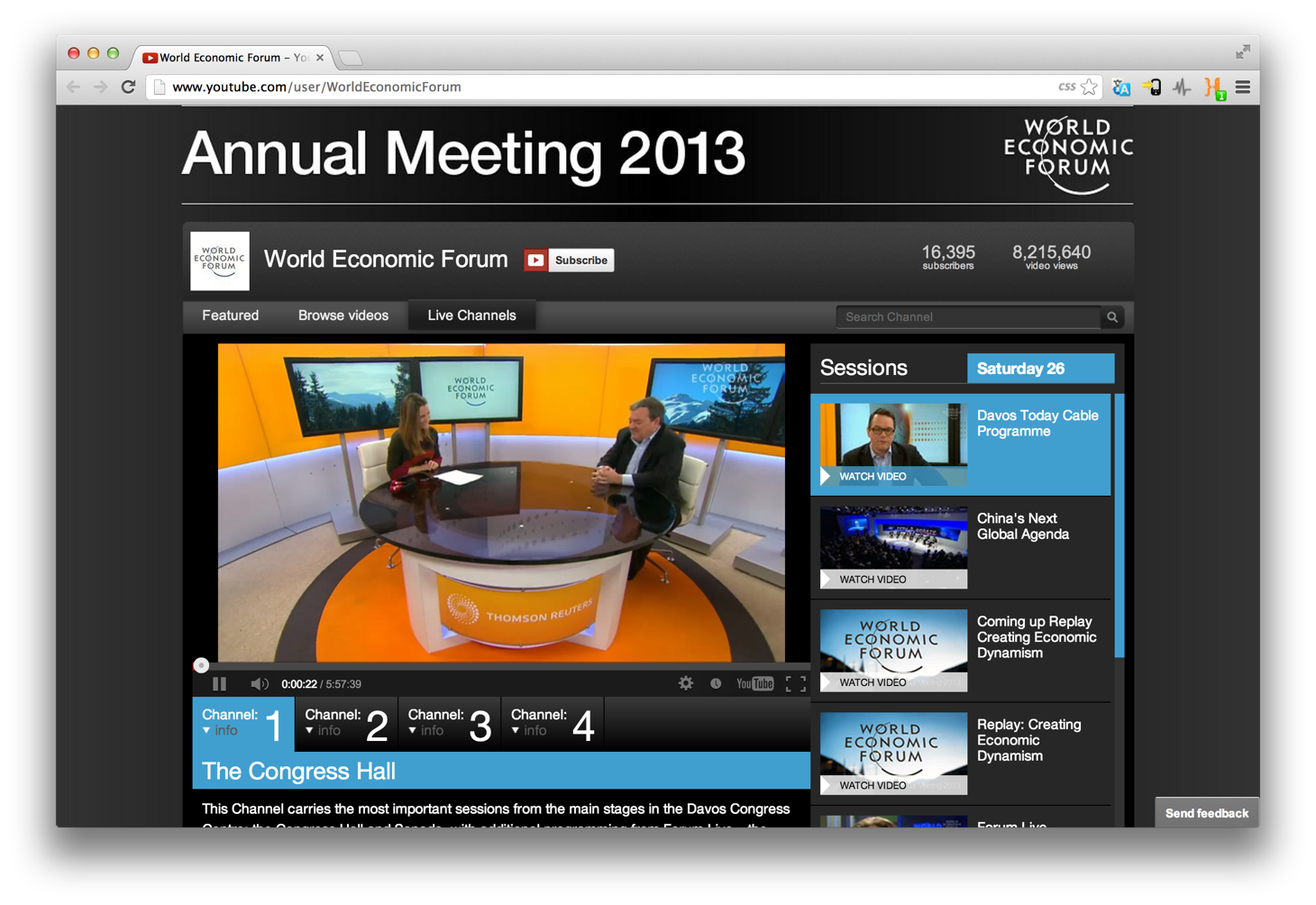Bookmark the page with the star icon
Image resolution: width=1316 pixels, height=905 pixels.
[1090, 87]
